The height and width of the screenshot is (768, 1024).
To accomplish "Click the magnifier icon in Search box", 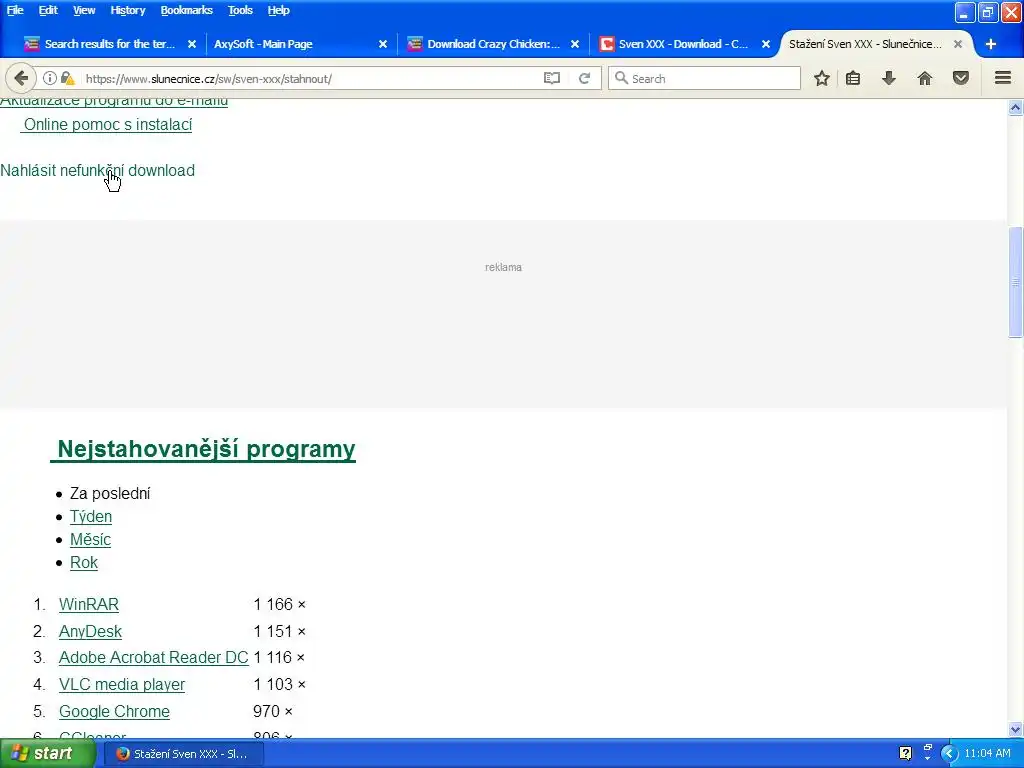I will pyautogui.click(x=621, y=78).
